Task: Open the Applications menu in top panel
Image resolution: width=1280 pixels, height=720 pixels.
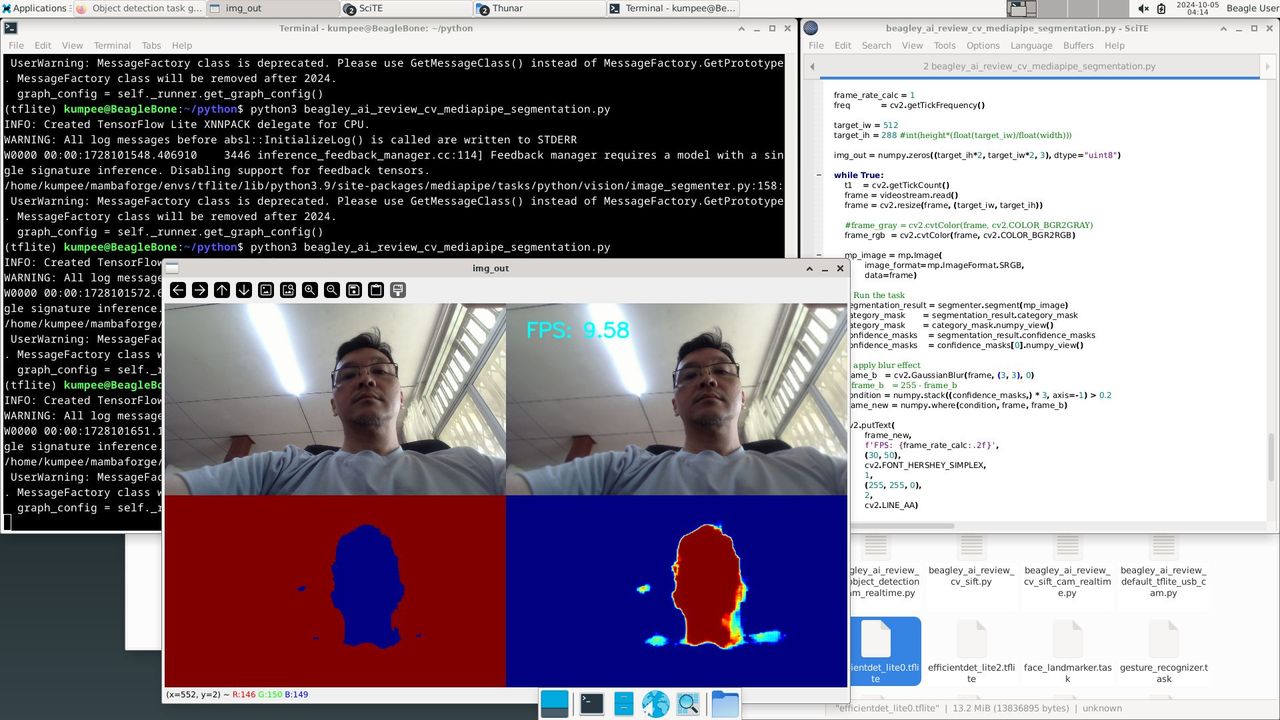Action: (x=34, y=8)
